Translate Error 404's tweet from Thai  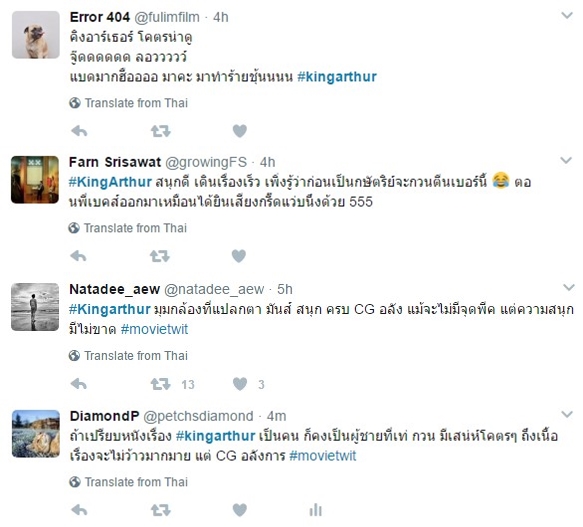click(129, 103)
